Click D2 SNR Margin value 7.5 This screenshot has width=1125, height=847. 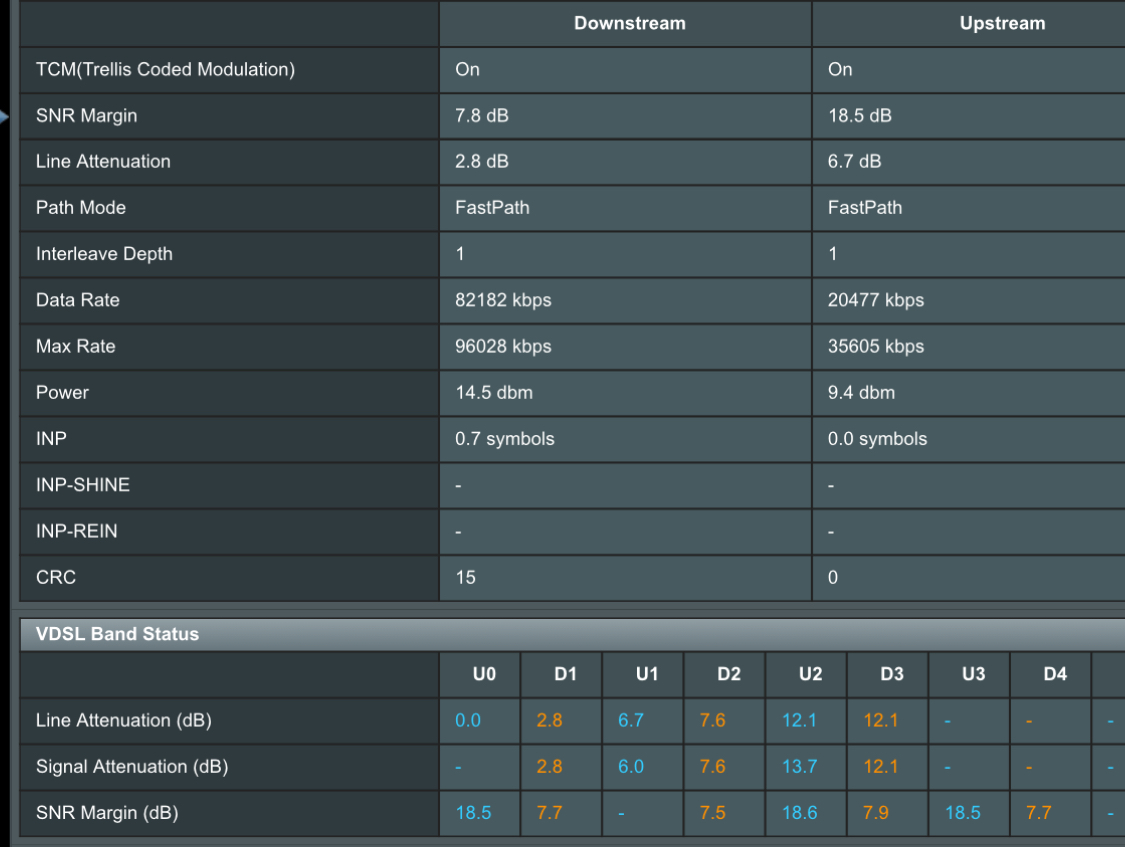pyautogui.click(x=712, y=813)
